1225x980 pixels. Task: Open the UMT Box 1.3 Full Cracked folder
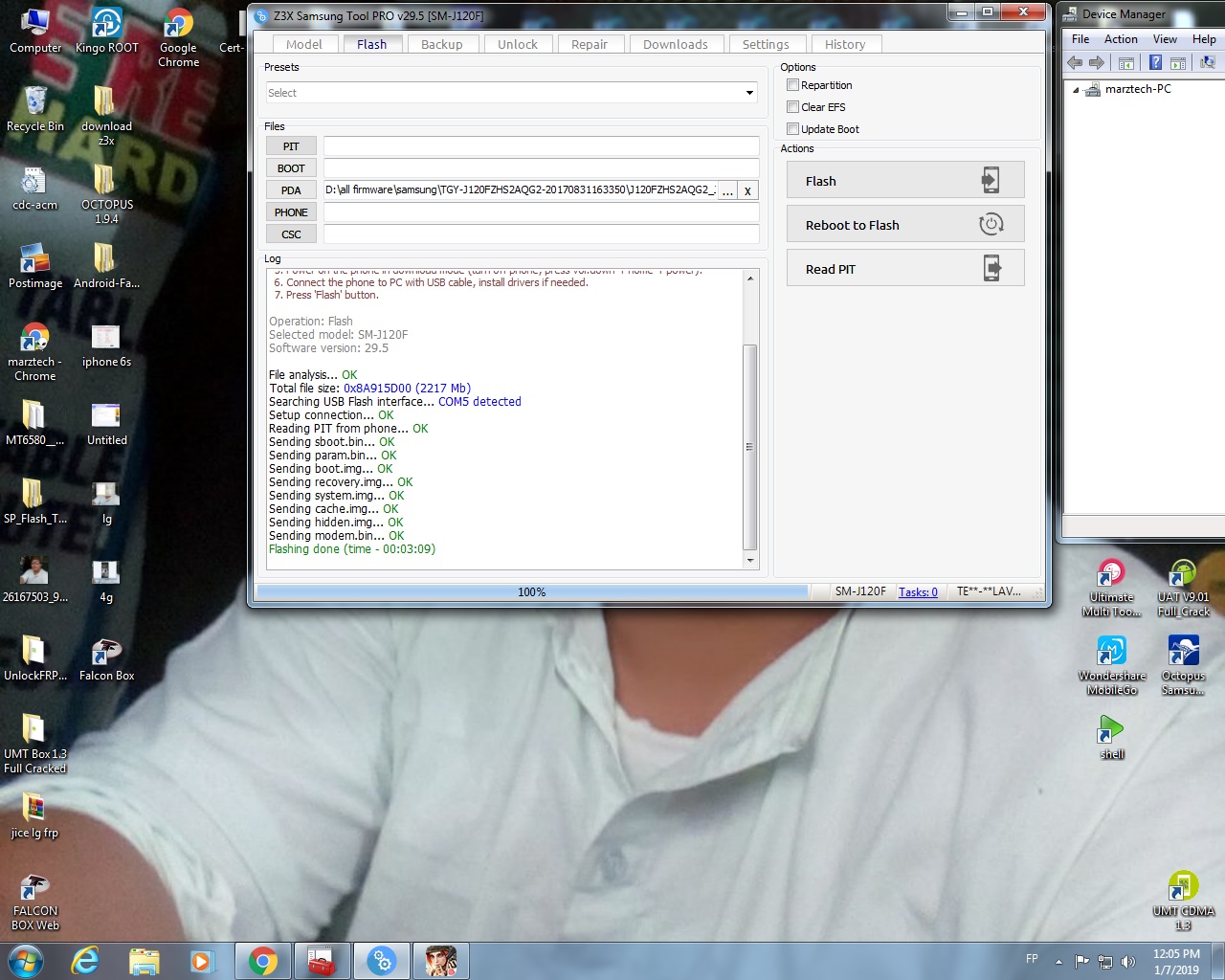point(35,744)
